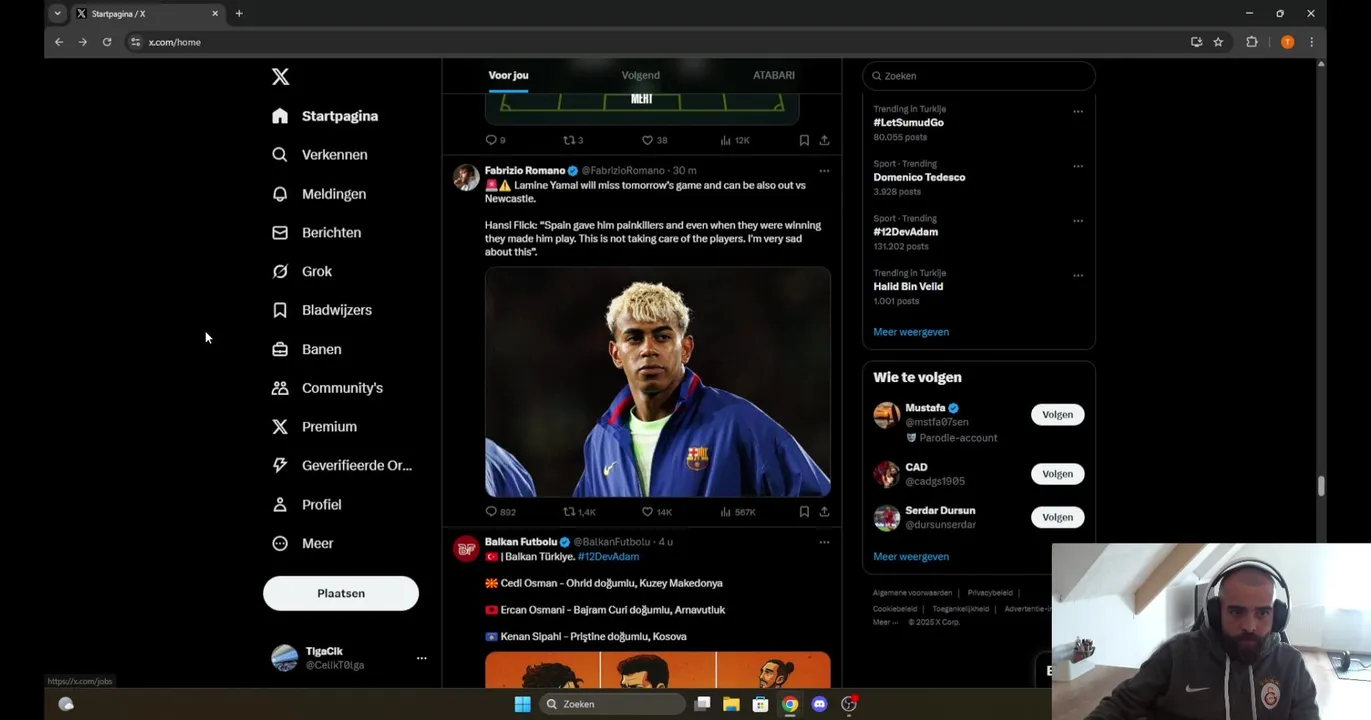This screenshot has width=1371, height=720.
Task: Open options for Halid Bin Velid trend
Action: point(1078,276)
